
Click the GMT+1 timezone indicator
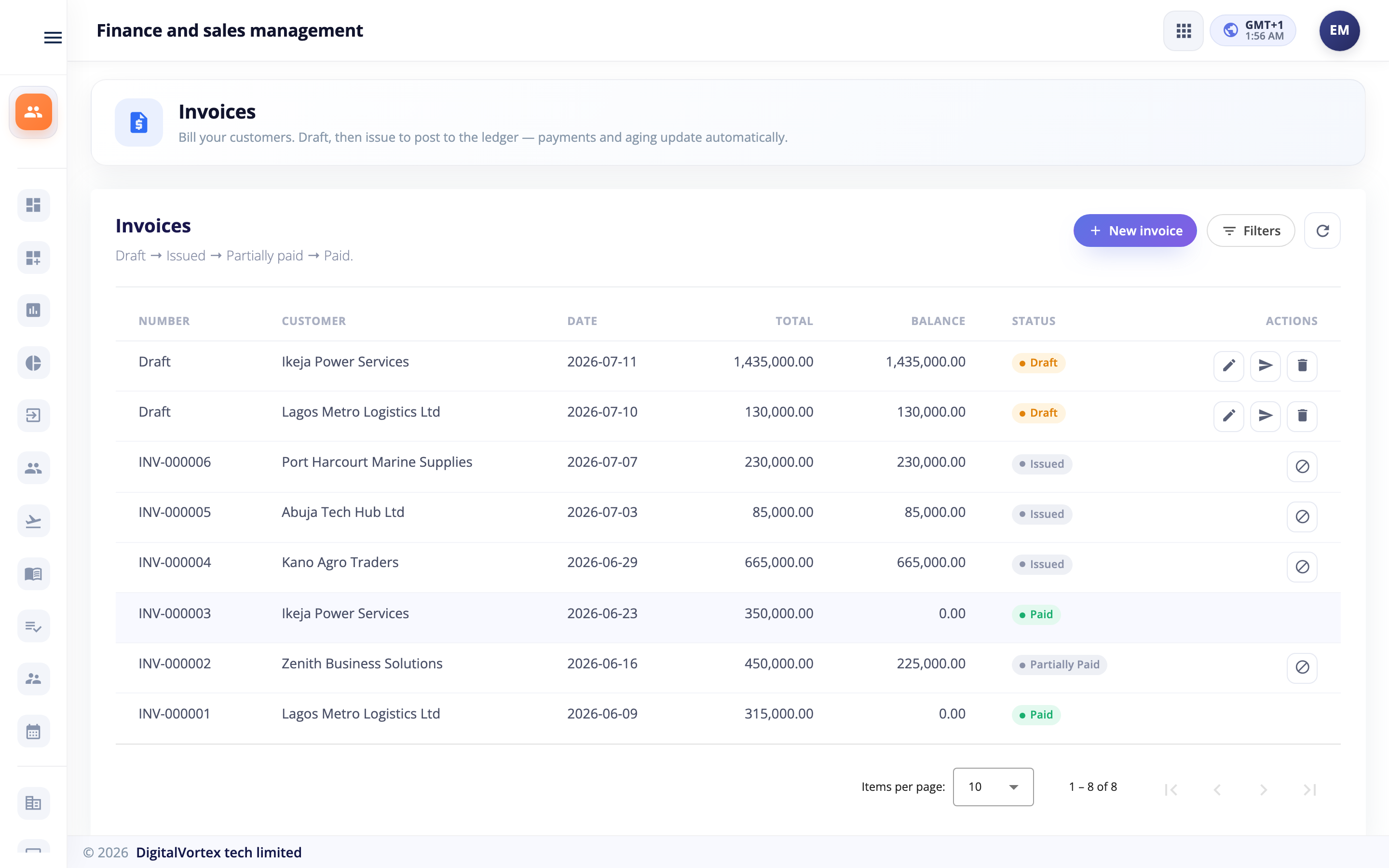(x=1253, y=30)
